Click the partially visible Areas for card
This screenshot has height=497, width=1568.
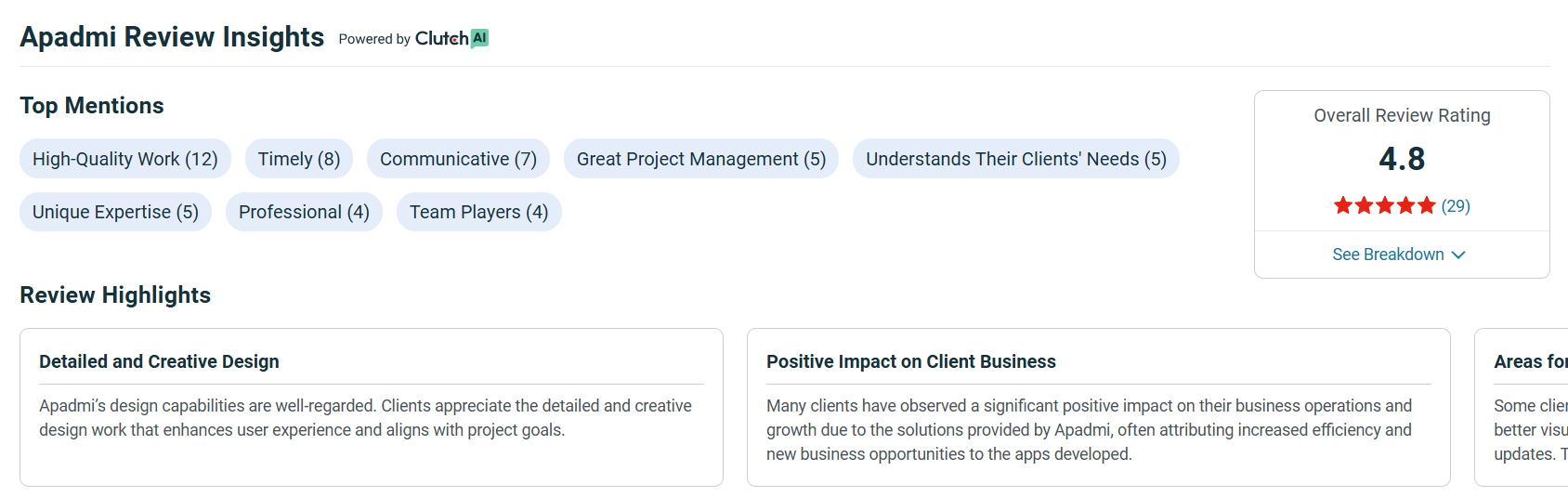[x=1523, y=407]
